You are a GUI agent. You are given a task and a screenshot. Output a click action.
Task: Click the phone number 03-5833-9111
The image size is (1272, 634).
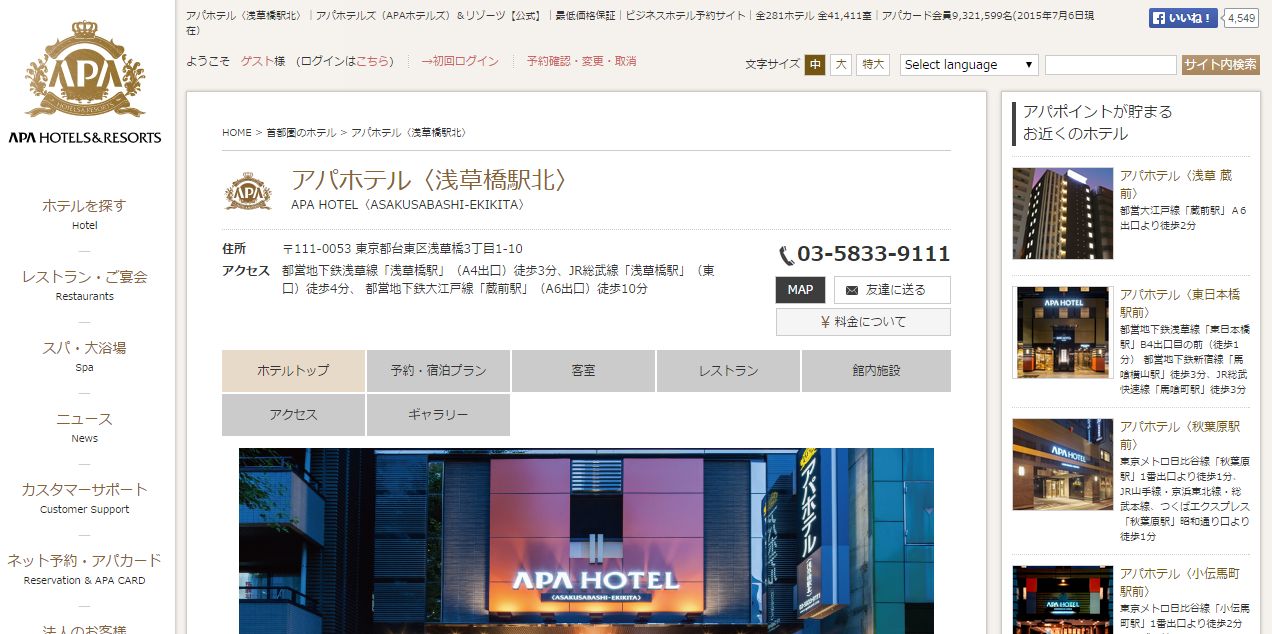pos(874,254)
